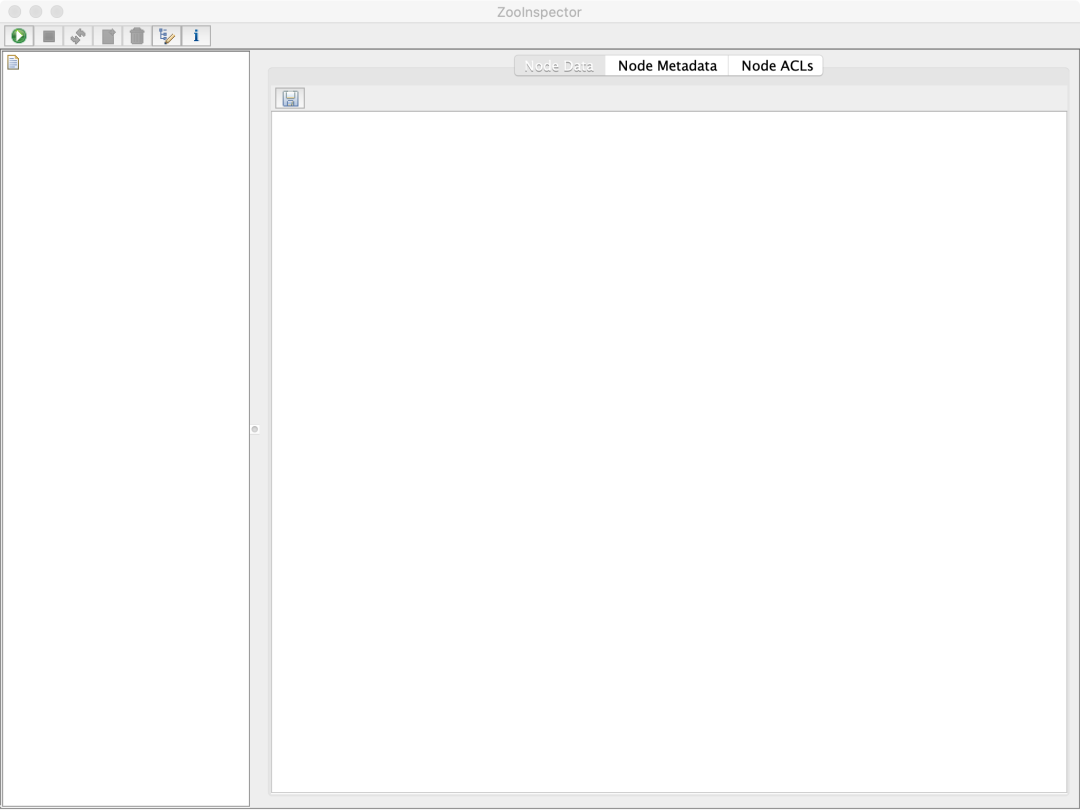Click inside the node data text area

pyautogui.click(x=669, y=452)
